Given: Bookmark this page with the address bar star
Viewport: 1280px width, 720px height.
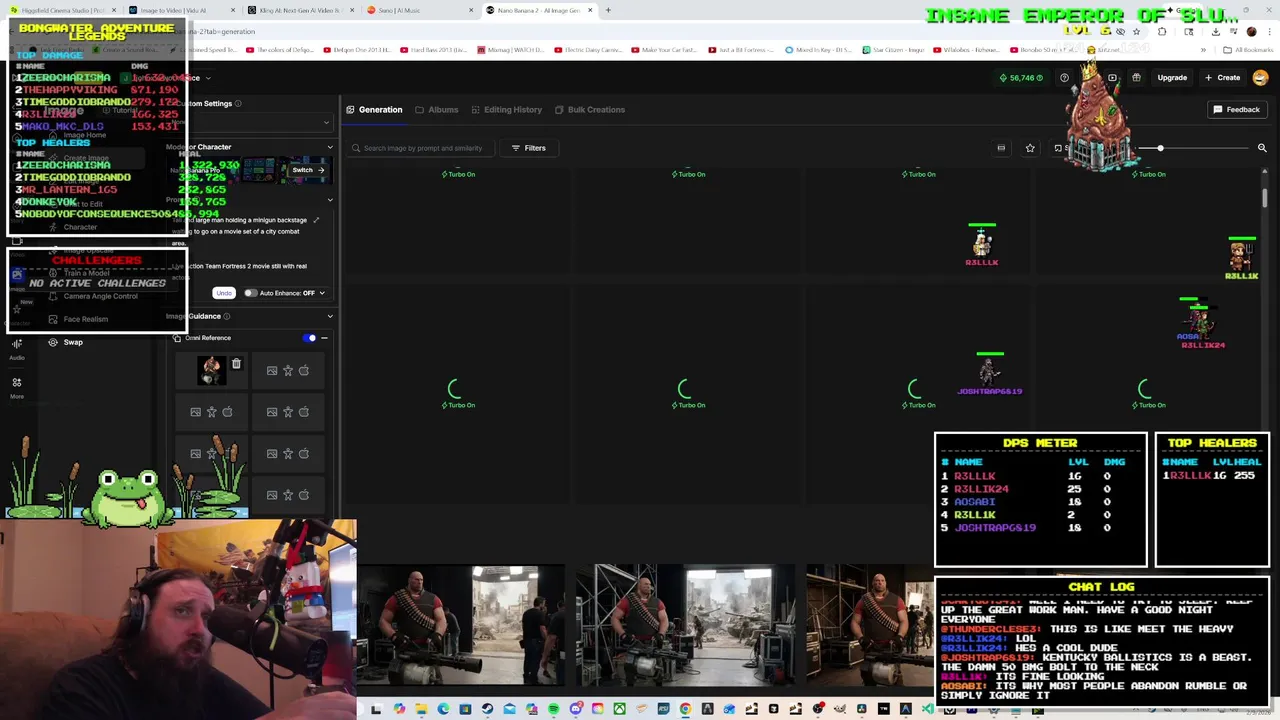Looking at the screenshot, I should coord(1136,31).
